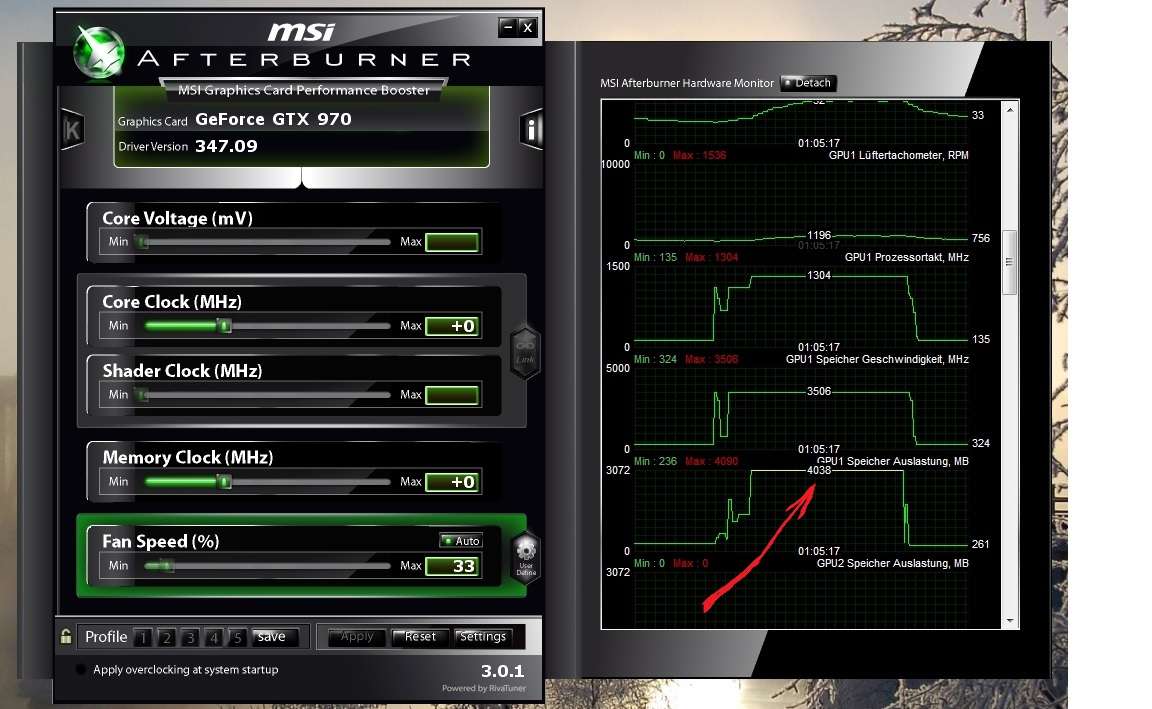Select Profile 2 slot
The width and height of the screenshot is (1152, 709).
pos(167,637)
